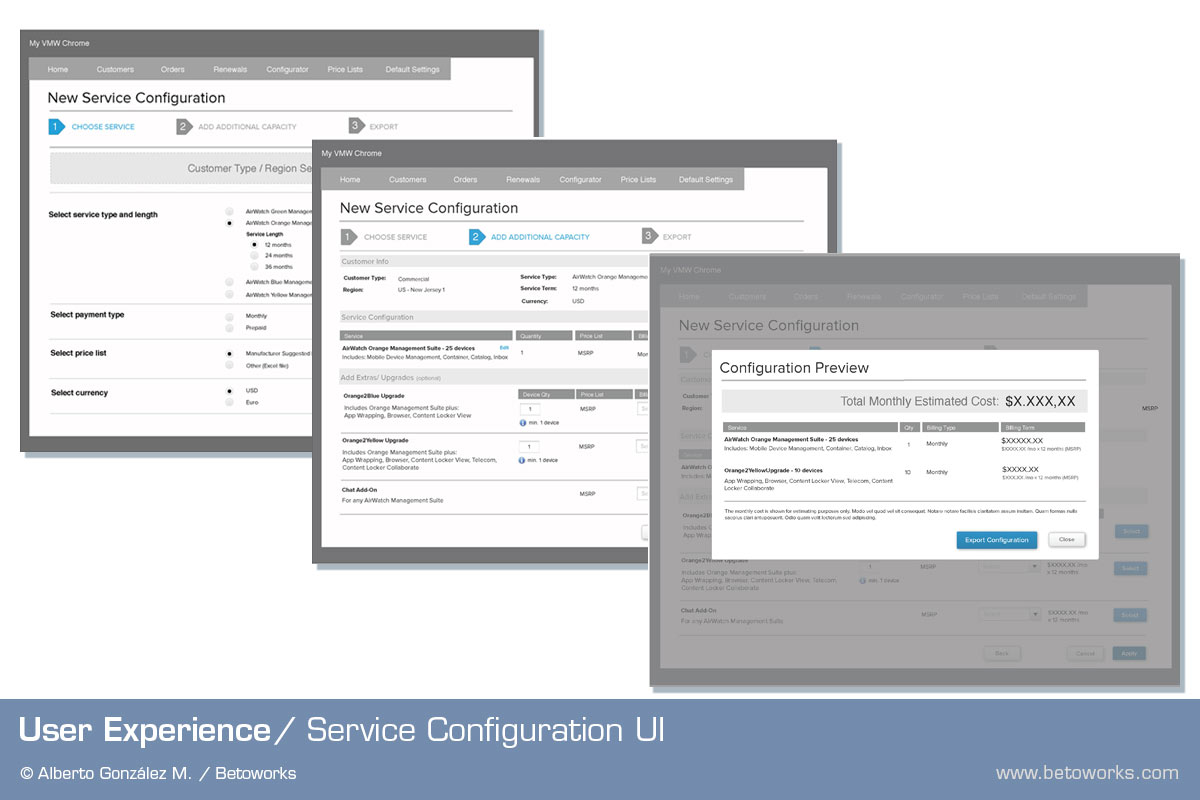Open Customers in the rear window menu

coord(115,70)
